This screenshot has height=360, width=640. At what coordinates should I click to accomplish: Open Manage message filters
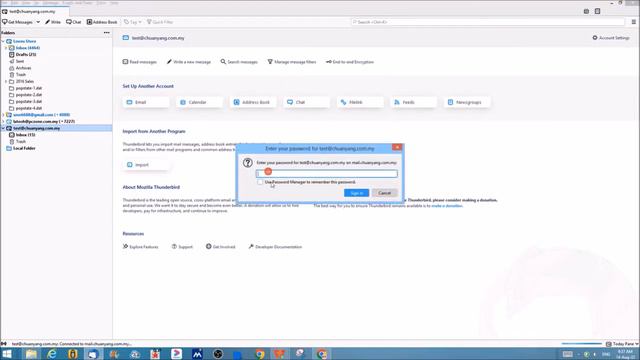point(292,62)
